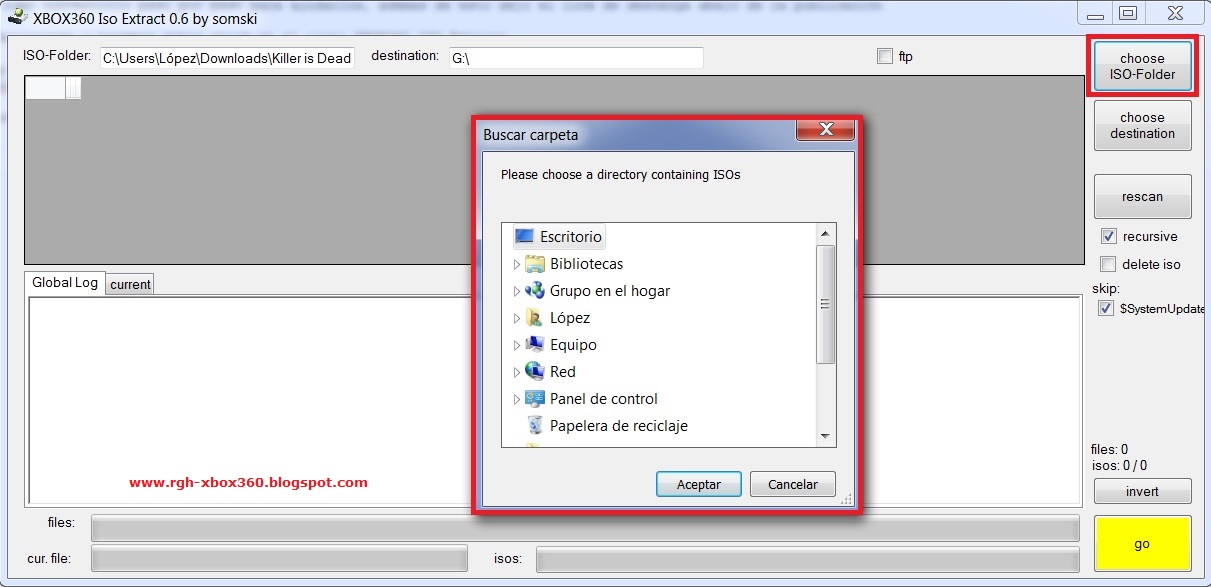Close the Buscar carpeta dialog

tap(826, 130)
